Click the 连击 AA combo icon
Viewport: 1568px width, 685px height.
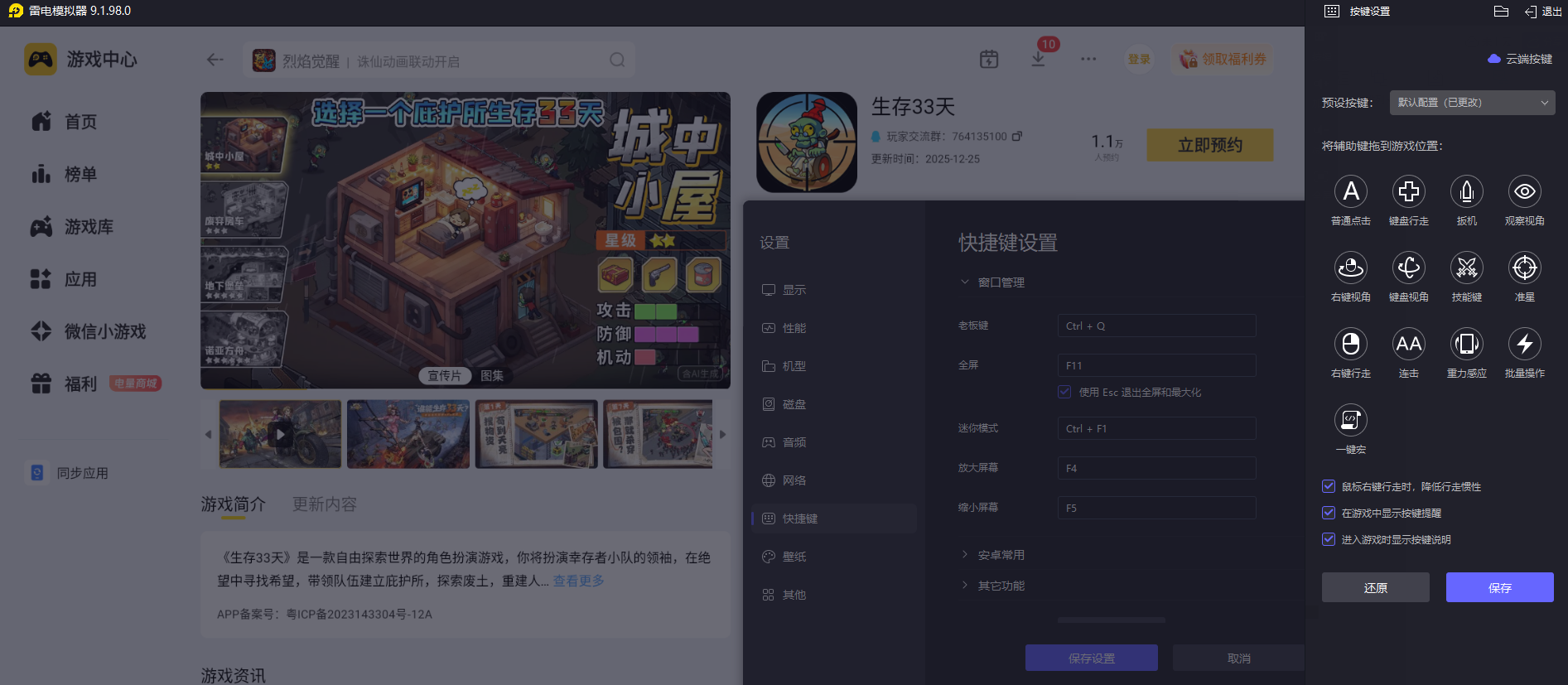click(1408, 344)
